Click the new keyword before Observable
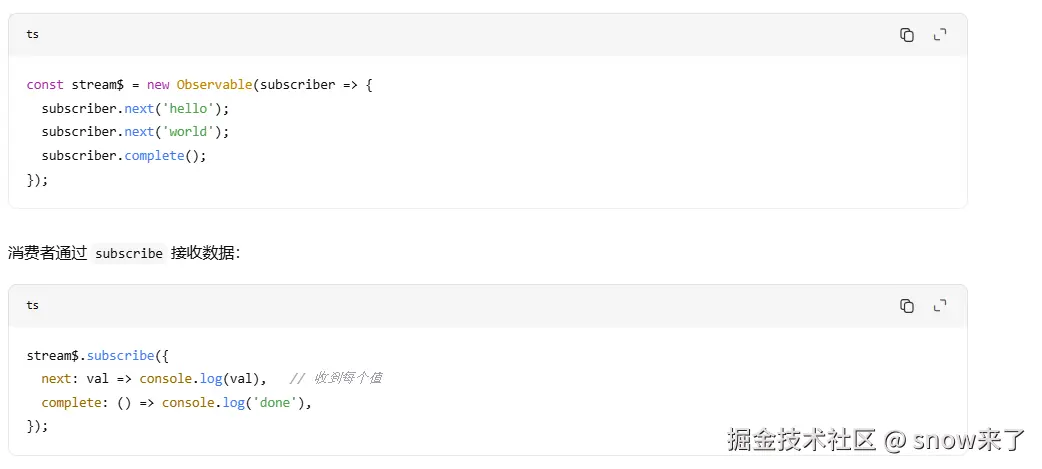 click(x=158, y=85)
